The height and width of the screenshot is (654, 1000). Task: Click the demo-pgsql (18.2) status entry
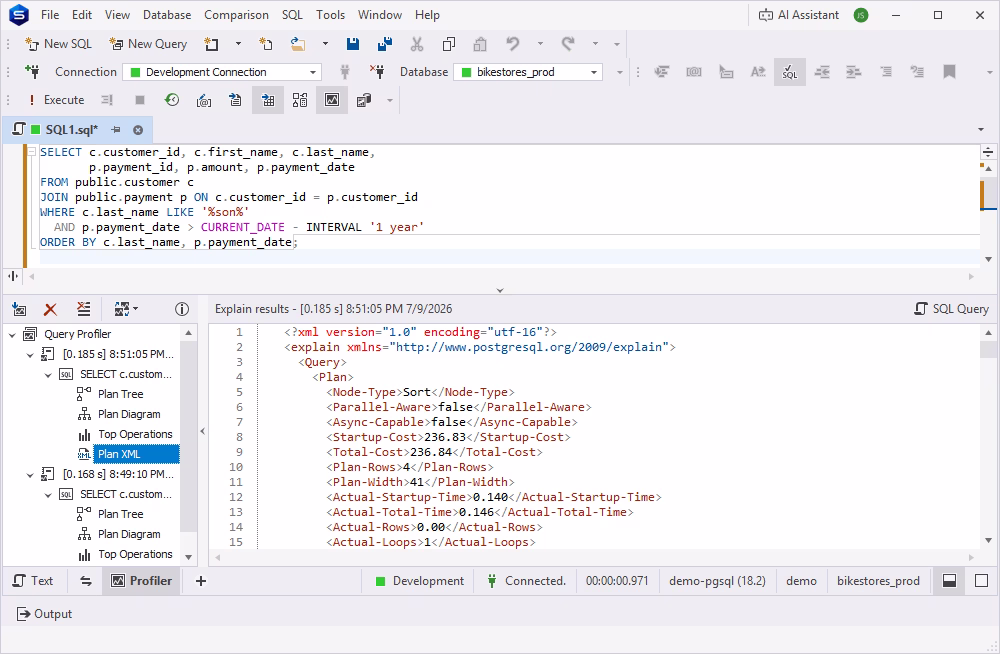tap(717, 581)
